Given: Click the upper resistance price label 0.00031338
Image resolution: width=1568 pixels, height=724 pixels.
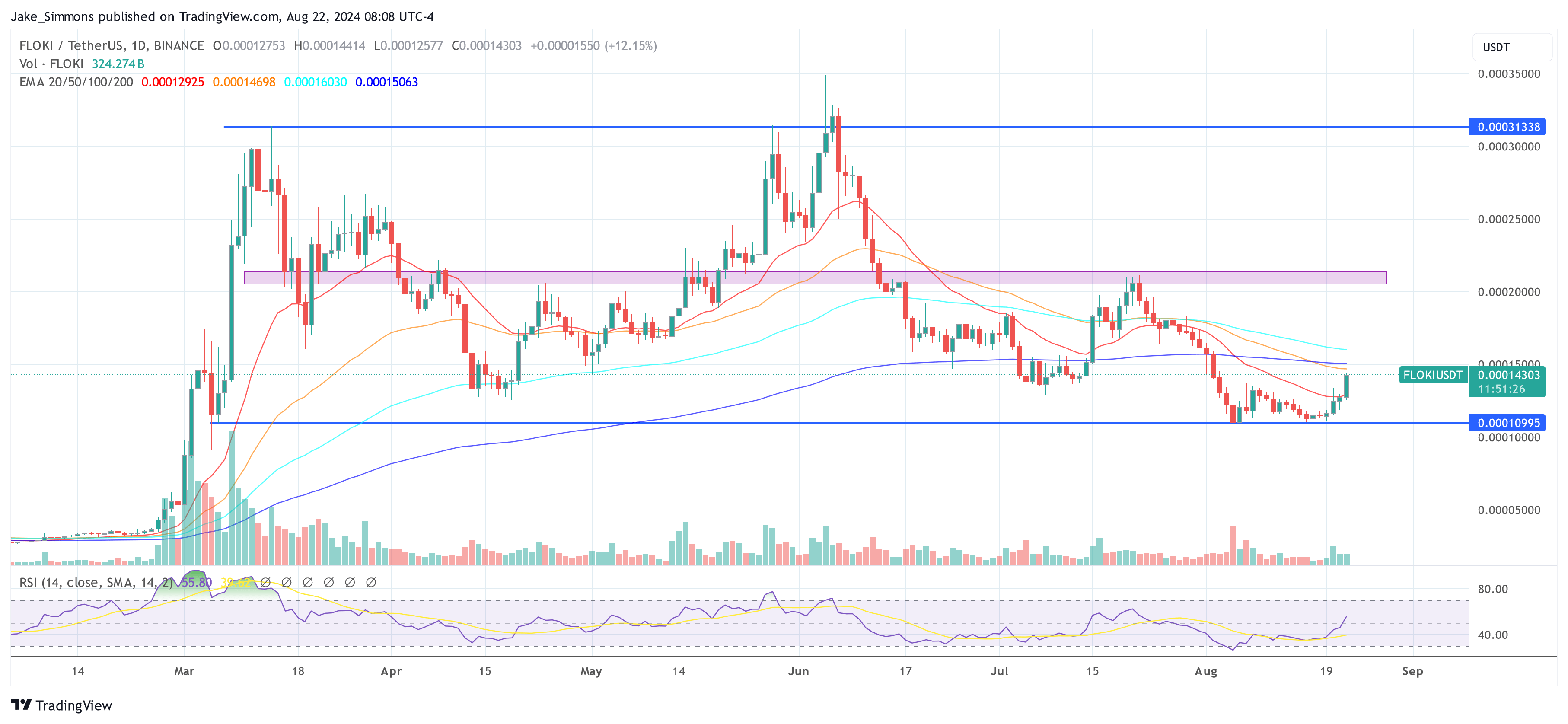Looking at the screenshot, I should pos(1507,127).
